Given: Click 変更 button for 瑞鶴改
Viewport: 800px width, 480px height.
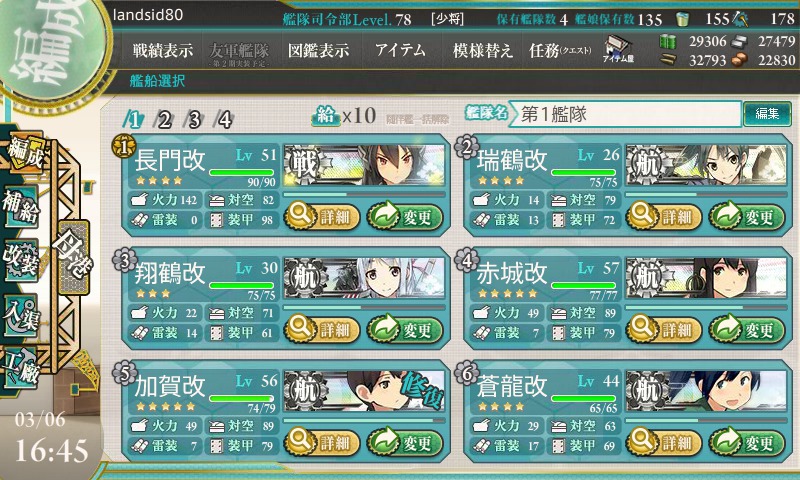Looking at the screenshot, I should pos(746,216).
